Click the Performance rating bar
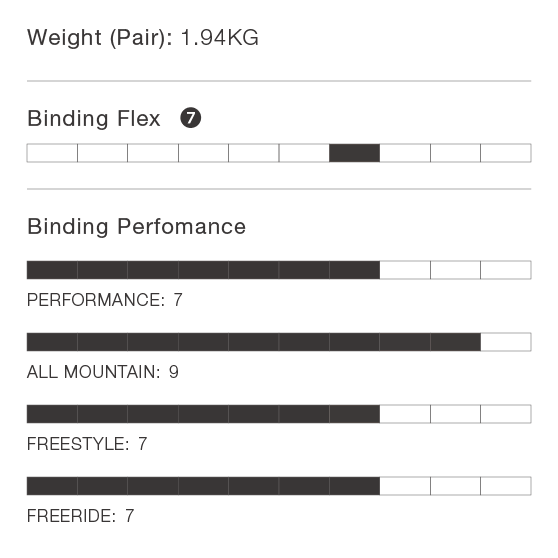 point(279,270)
